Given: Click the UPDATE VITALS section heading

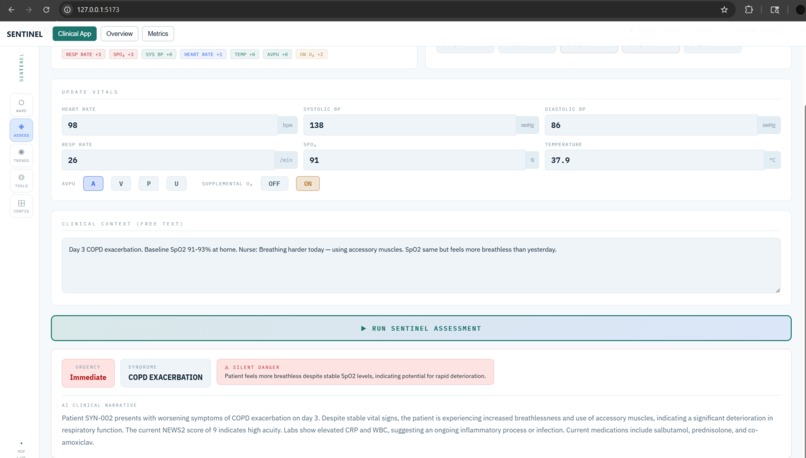Looking at the screenshot, I should point(90,92).
